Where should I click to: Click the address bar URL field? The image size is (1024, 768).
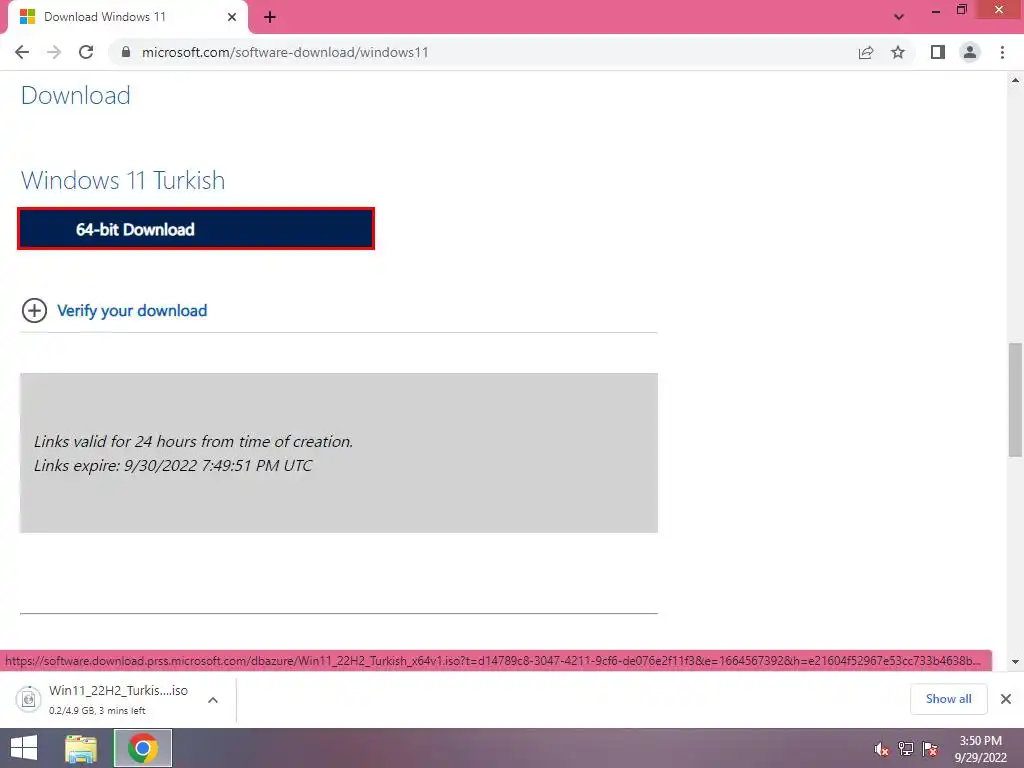coord(483,52)
